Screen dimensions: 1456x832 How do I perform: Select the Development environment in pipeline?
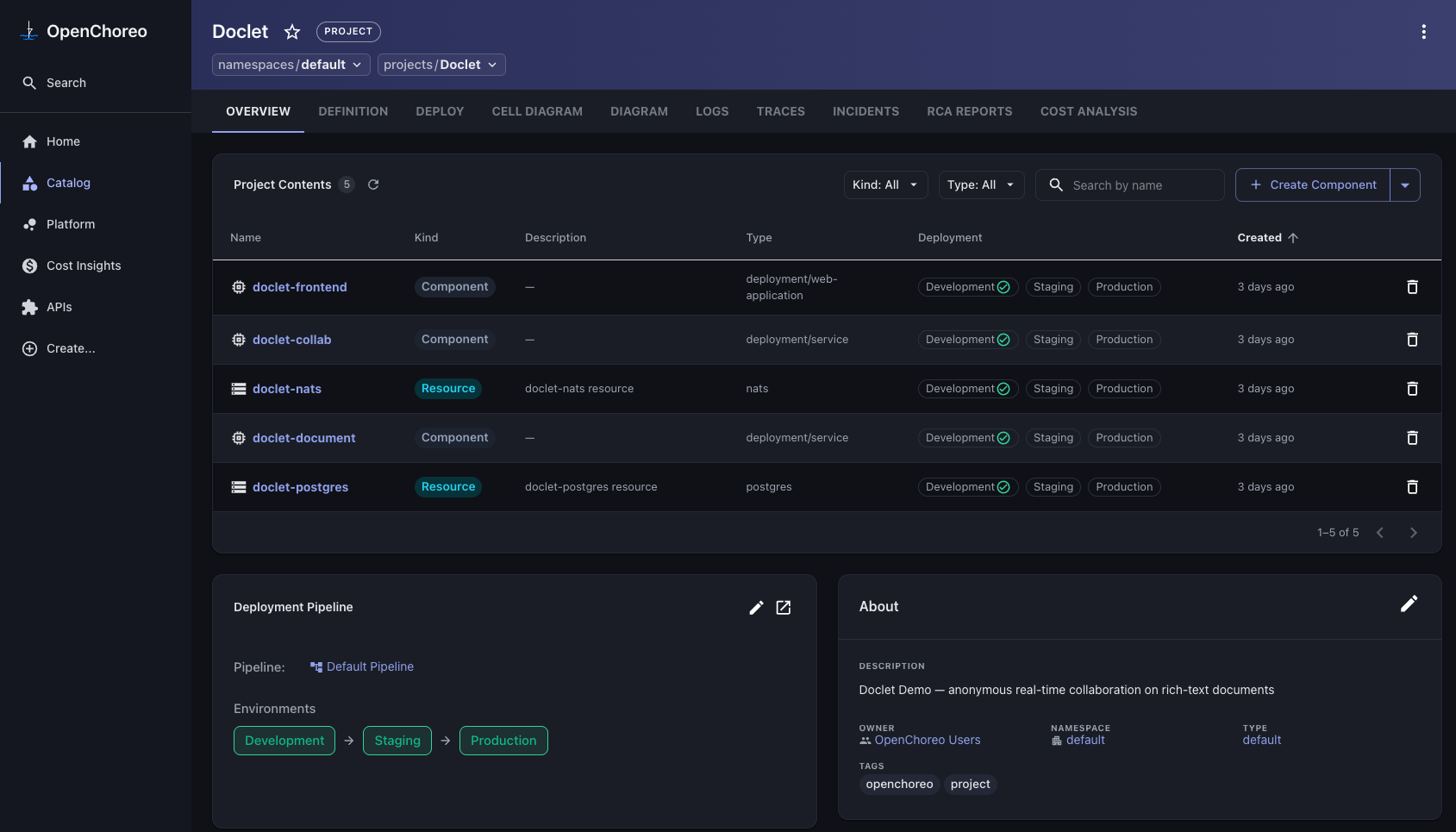[284, 741]
